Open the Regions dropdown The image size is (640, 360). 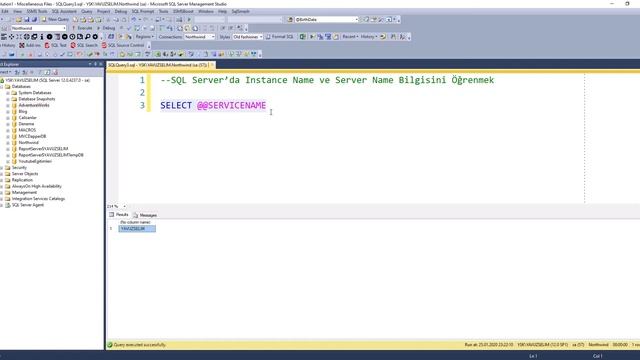click(144, 37)
